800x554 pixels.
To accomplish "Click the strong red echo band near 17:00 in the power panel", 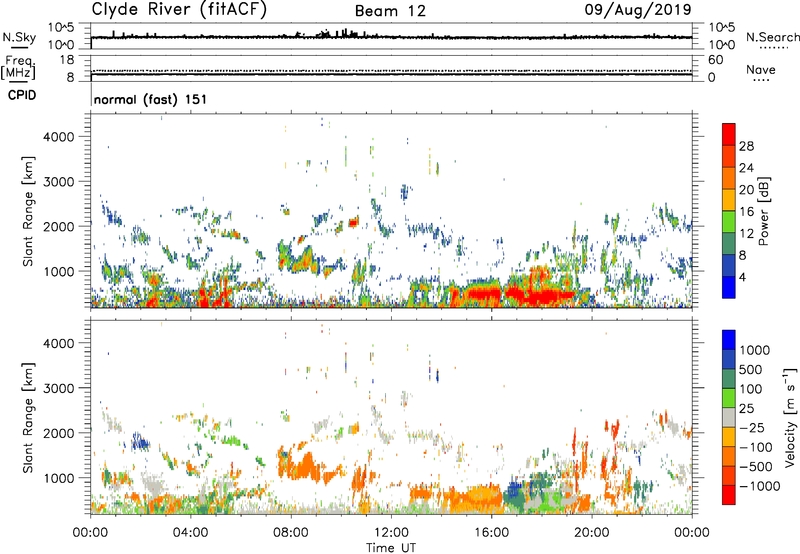I will click(538, 296).
